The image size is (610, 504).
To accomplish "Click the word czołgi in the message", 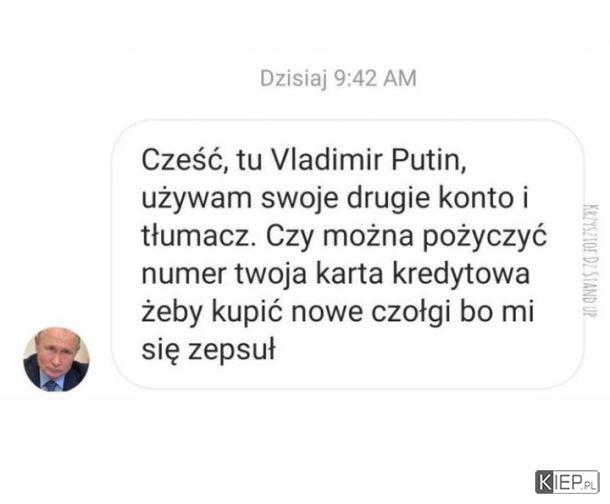I will 411,313.
